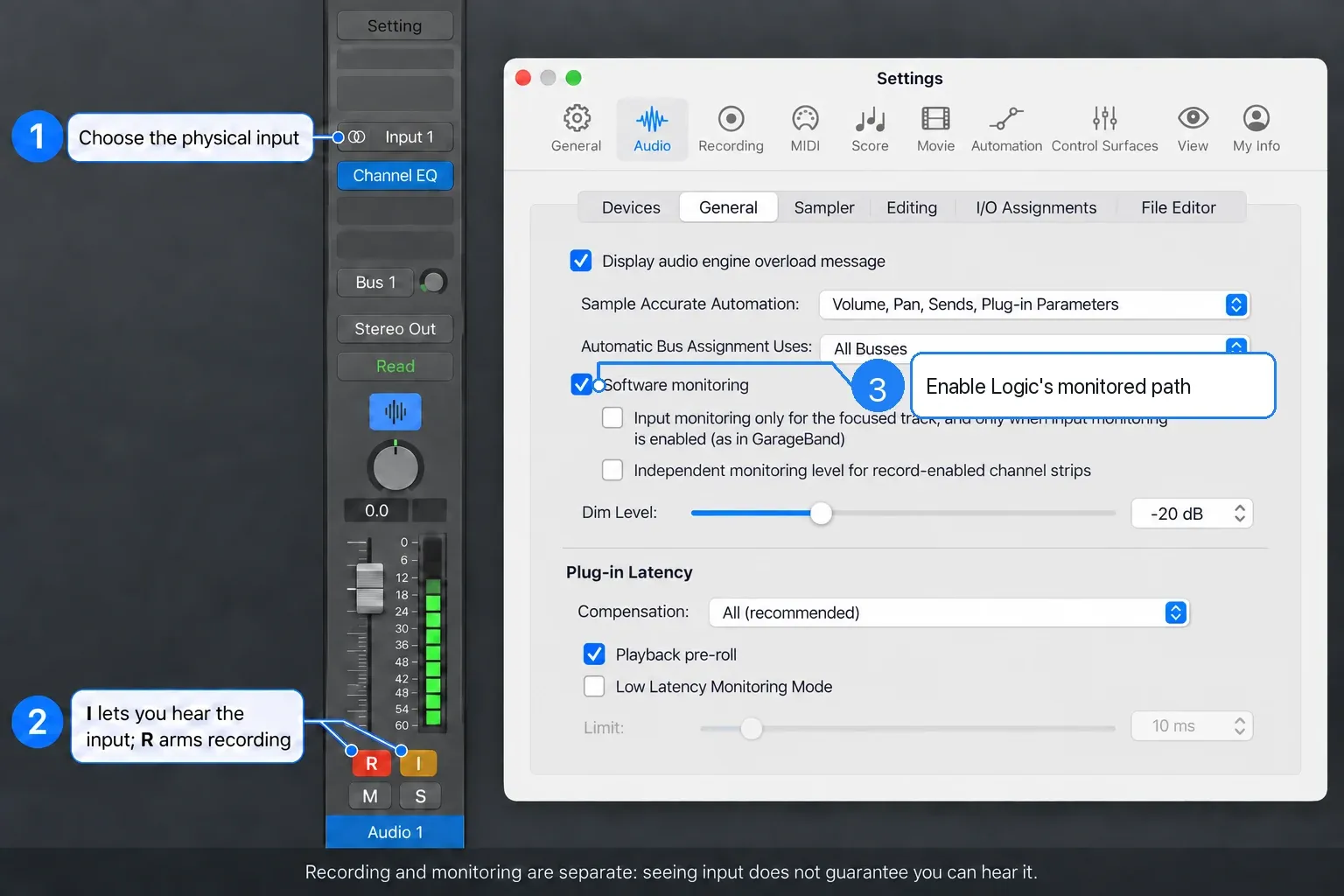Open the View settings pane
Viewport: 1344px width, 896px height.
point(1193,129)
